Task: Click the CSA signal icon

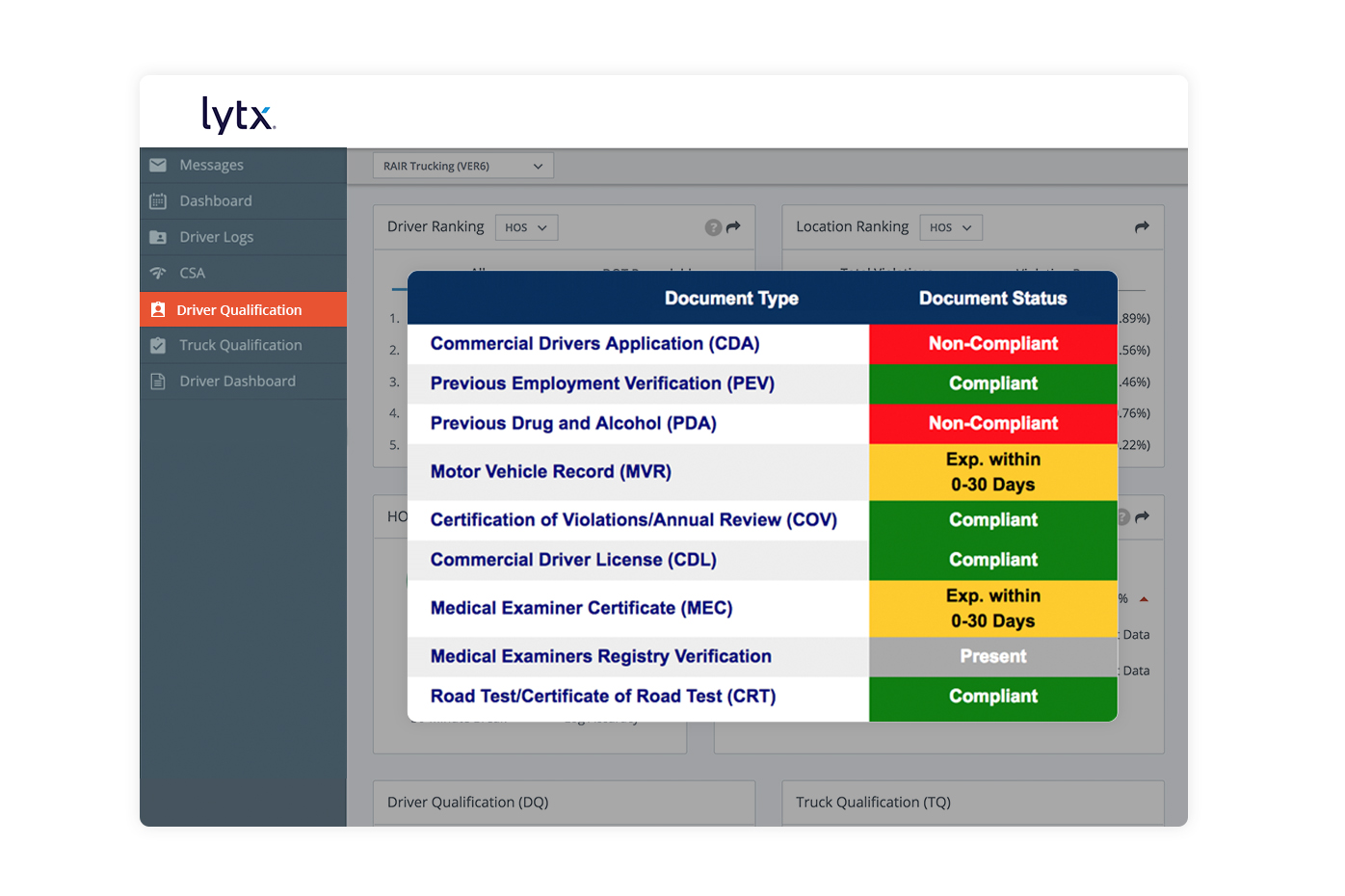Action: pyautogui.click(x=158, y=274)
